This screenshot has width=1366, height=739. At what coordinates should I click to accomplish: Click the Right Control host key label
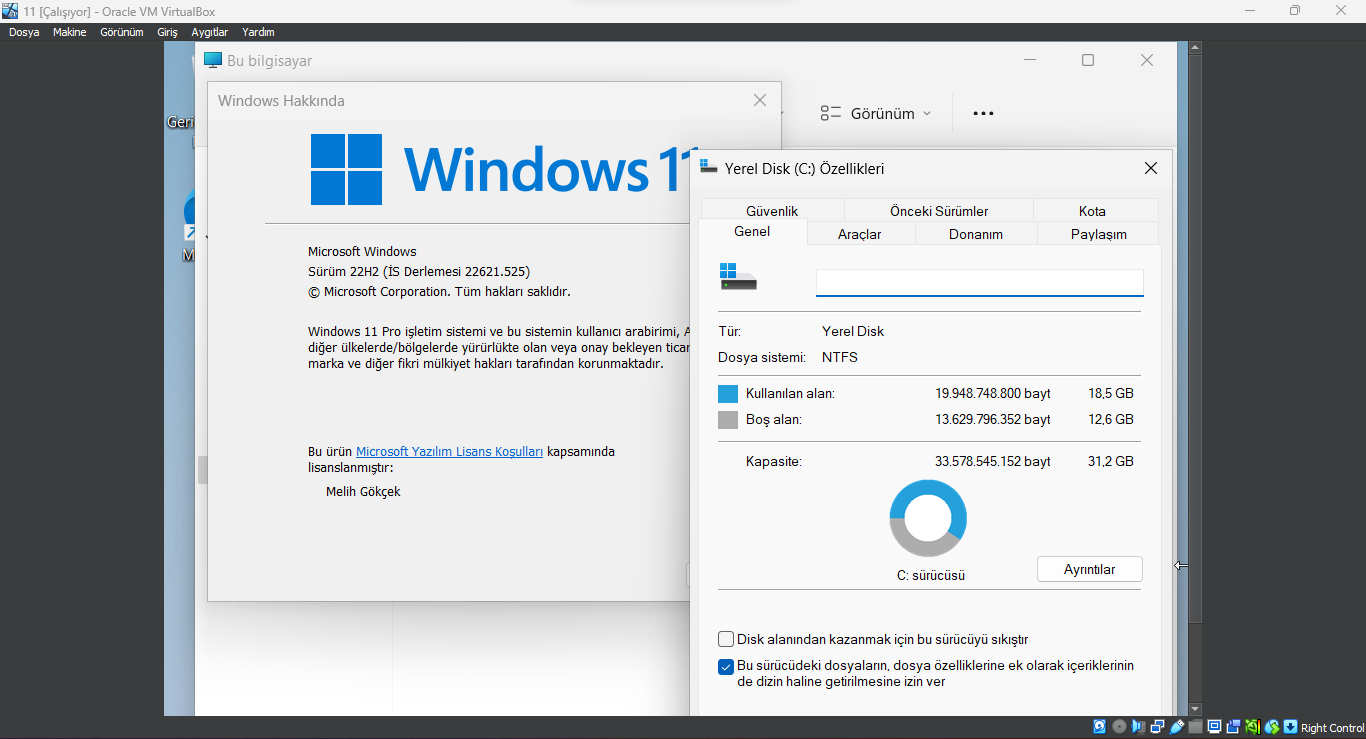pyautogui.click(x=1333, y=728)
